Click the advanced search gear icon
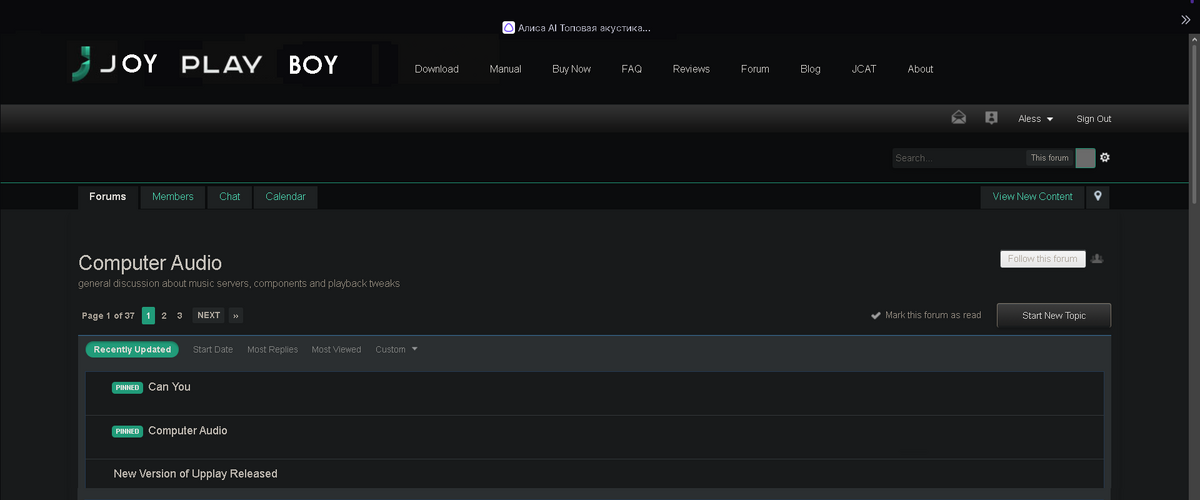The height and width of the screenshot is (500, 1200). [x=1105, y=158]
